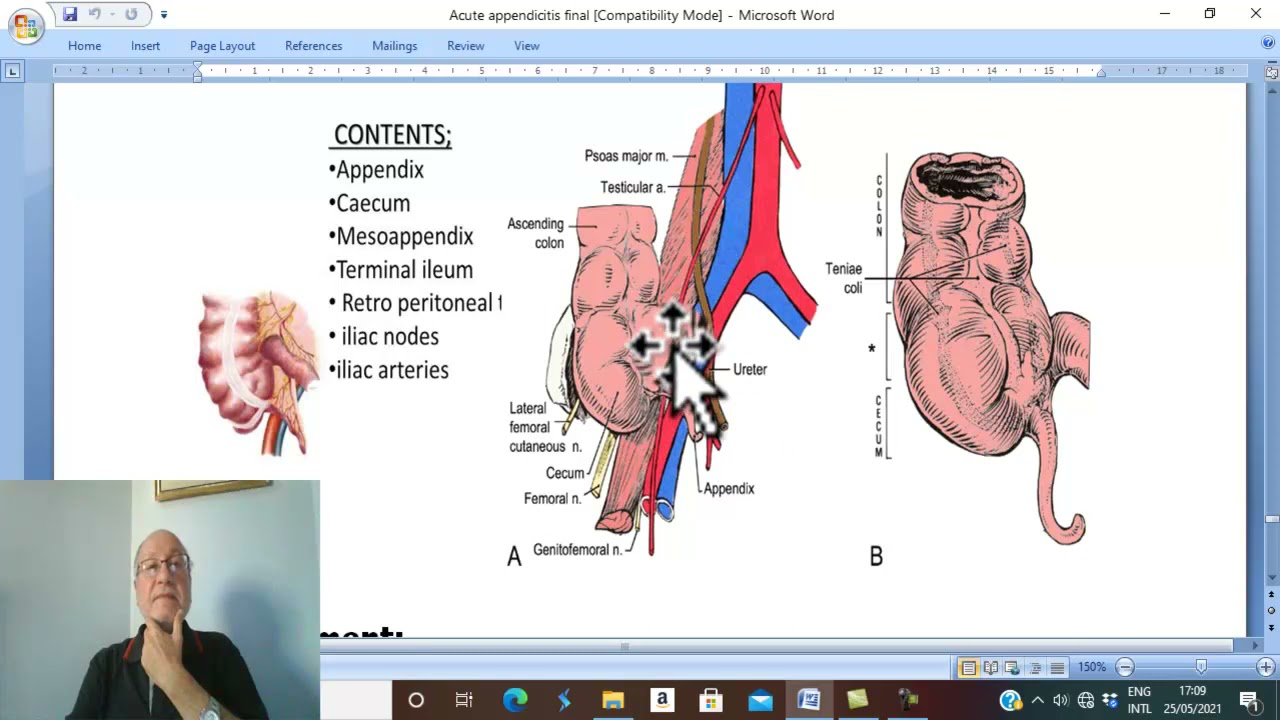1280x720 pixels.
Task: Open Task View on the taskbar
Action: pyautogui.click(x=464, y=700)
